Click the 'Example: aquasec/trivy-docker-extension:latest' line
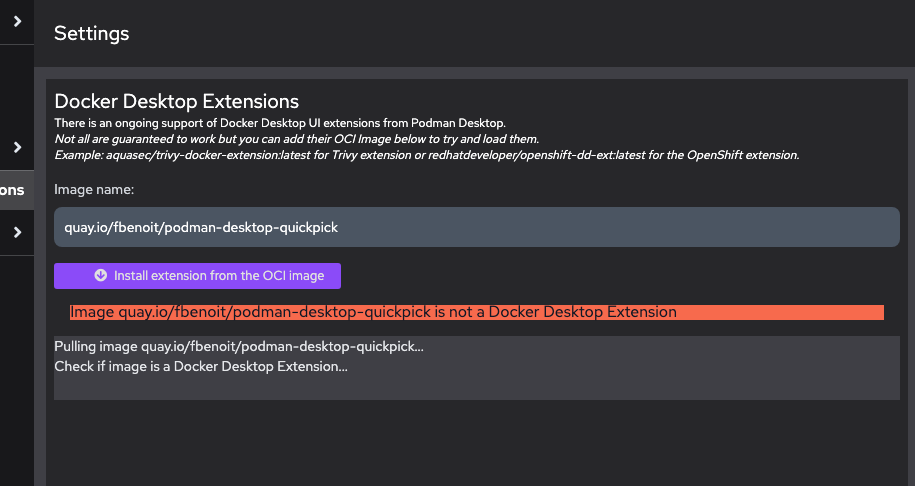 coord(427,155)
